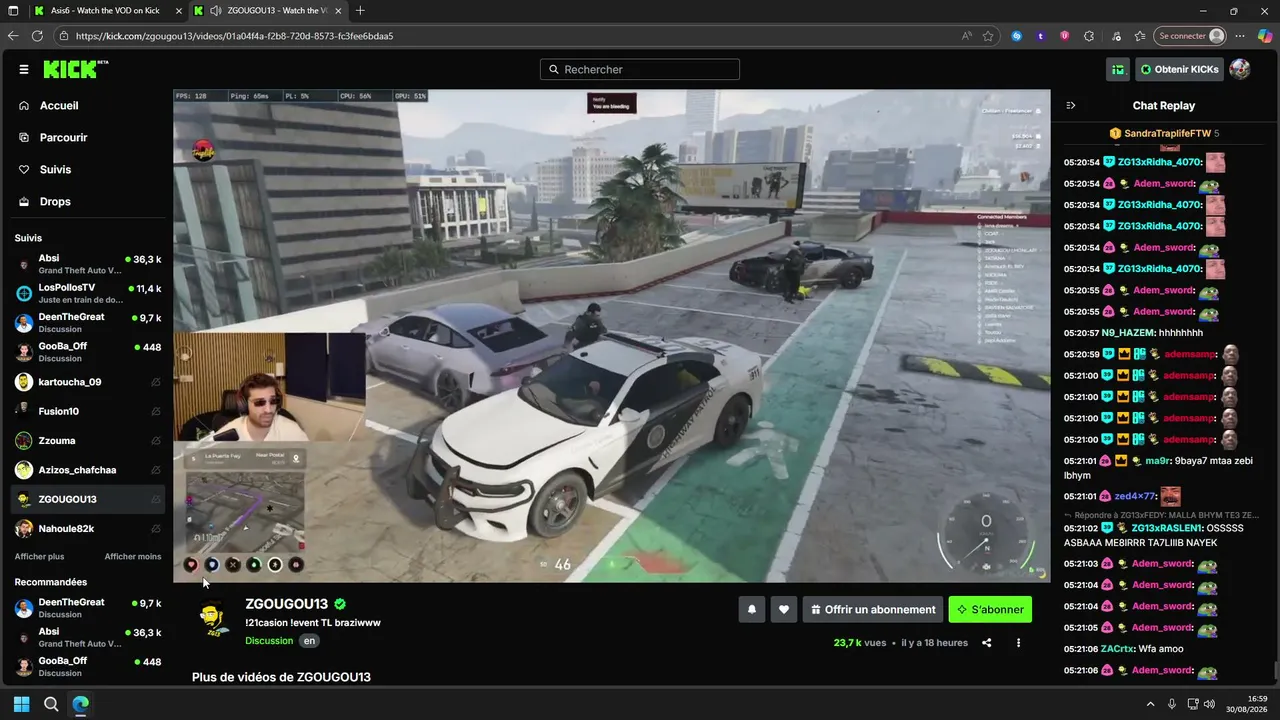Open Fusion10 channel in the sidebar
Screen dimensions: 1280x720
point(90,411)
